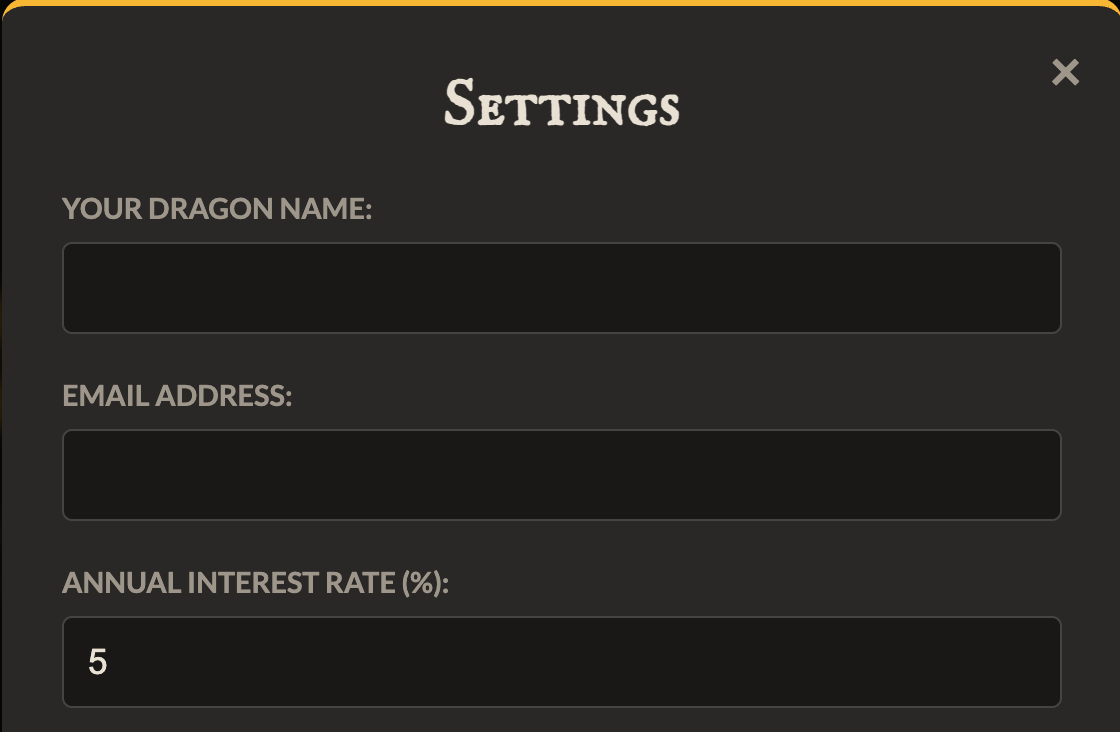Viewport: 1120px width, 732px height.
Task: Click the value 5 in the rate input
Action: click(x=97, y=661)
